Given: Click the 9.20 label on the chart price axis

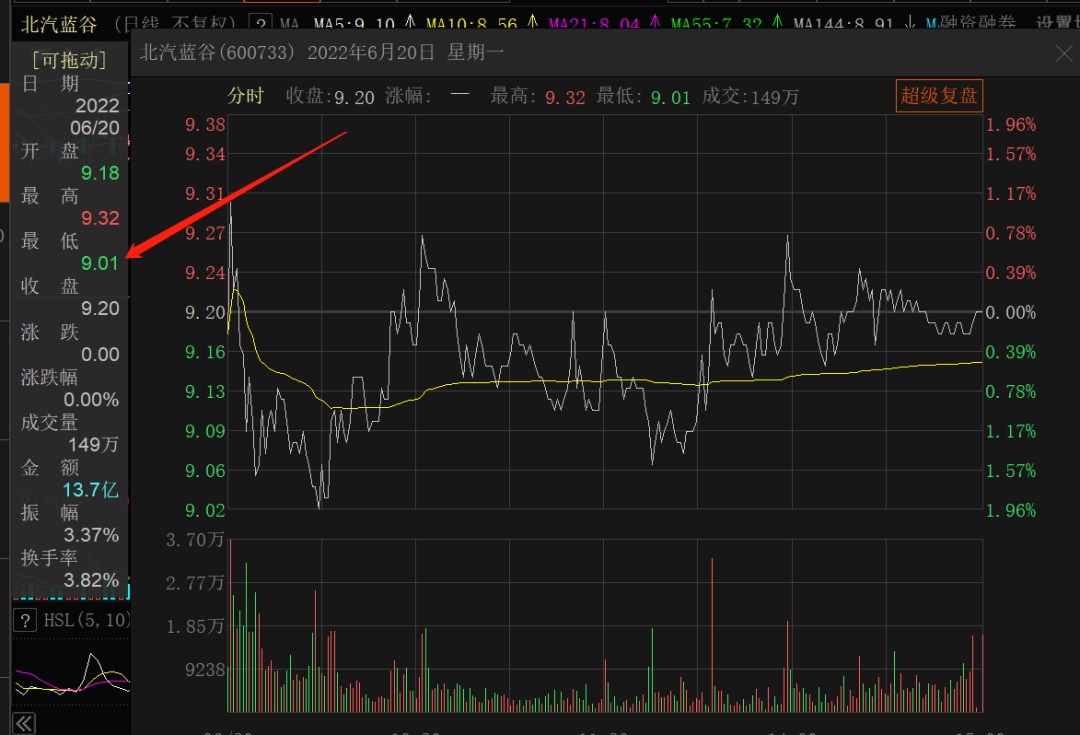Looking at the screenshot, I should pos(205,313).
